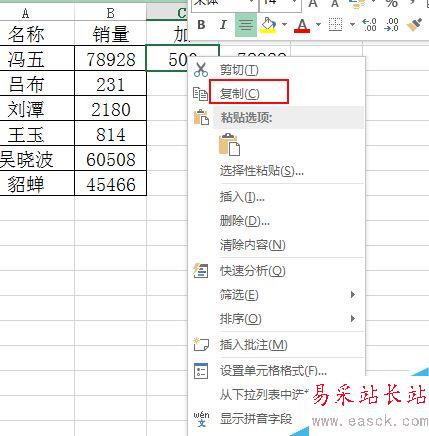This screenshot has height=436, width=429.
Task: Click the increase font size A
Action: [x=313, y=3]
